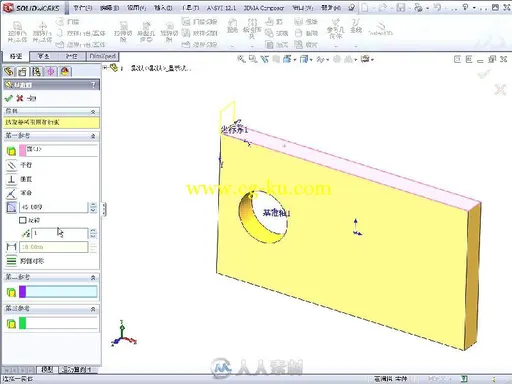Viewport: 512px width, 384px height.
Task: Open the Tools (工具) menu
Action: pos(191,7)
